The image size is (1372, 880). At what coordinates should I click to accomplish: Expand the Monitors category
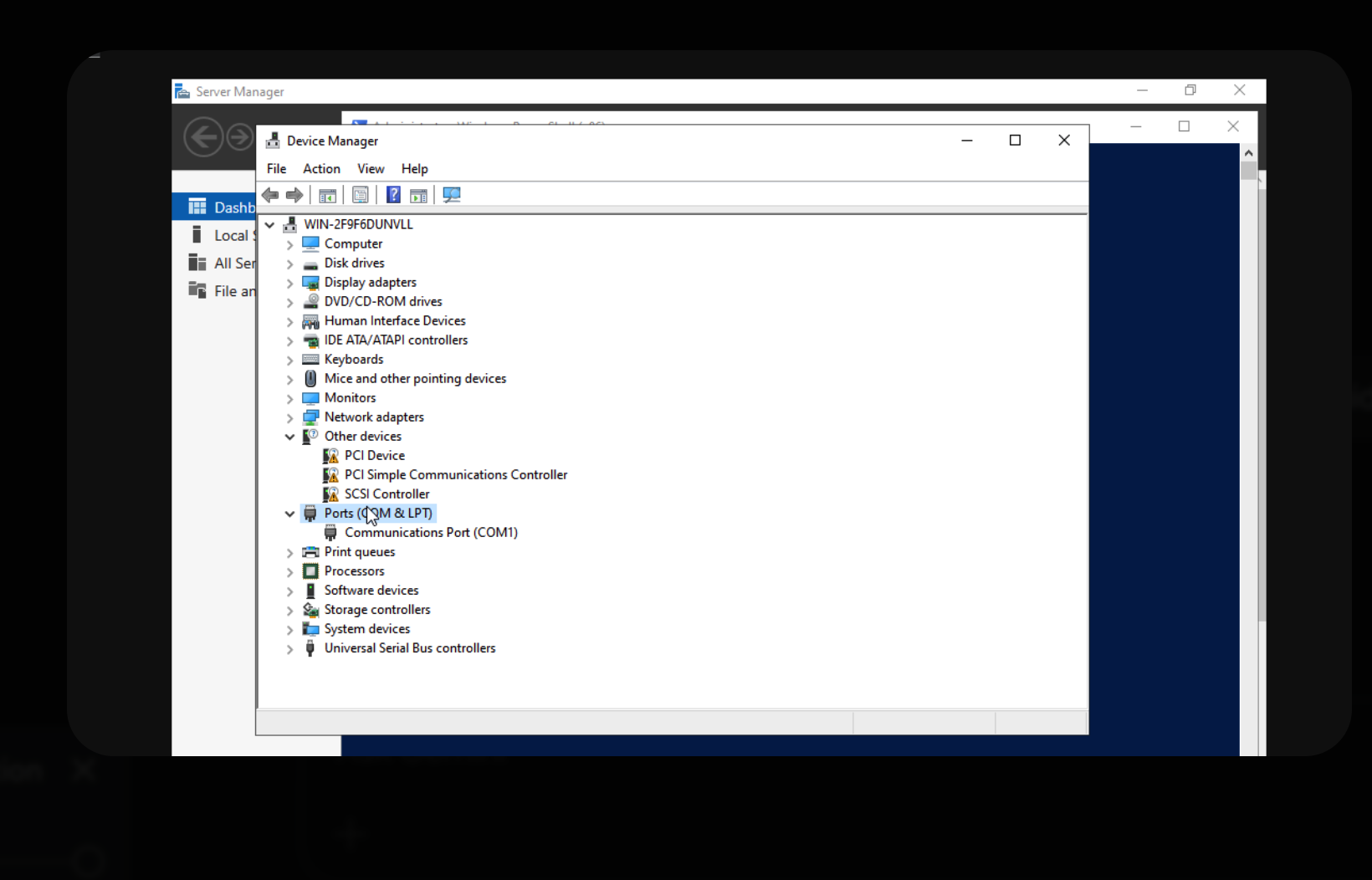[x=289, y=398]
